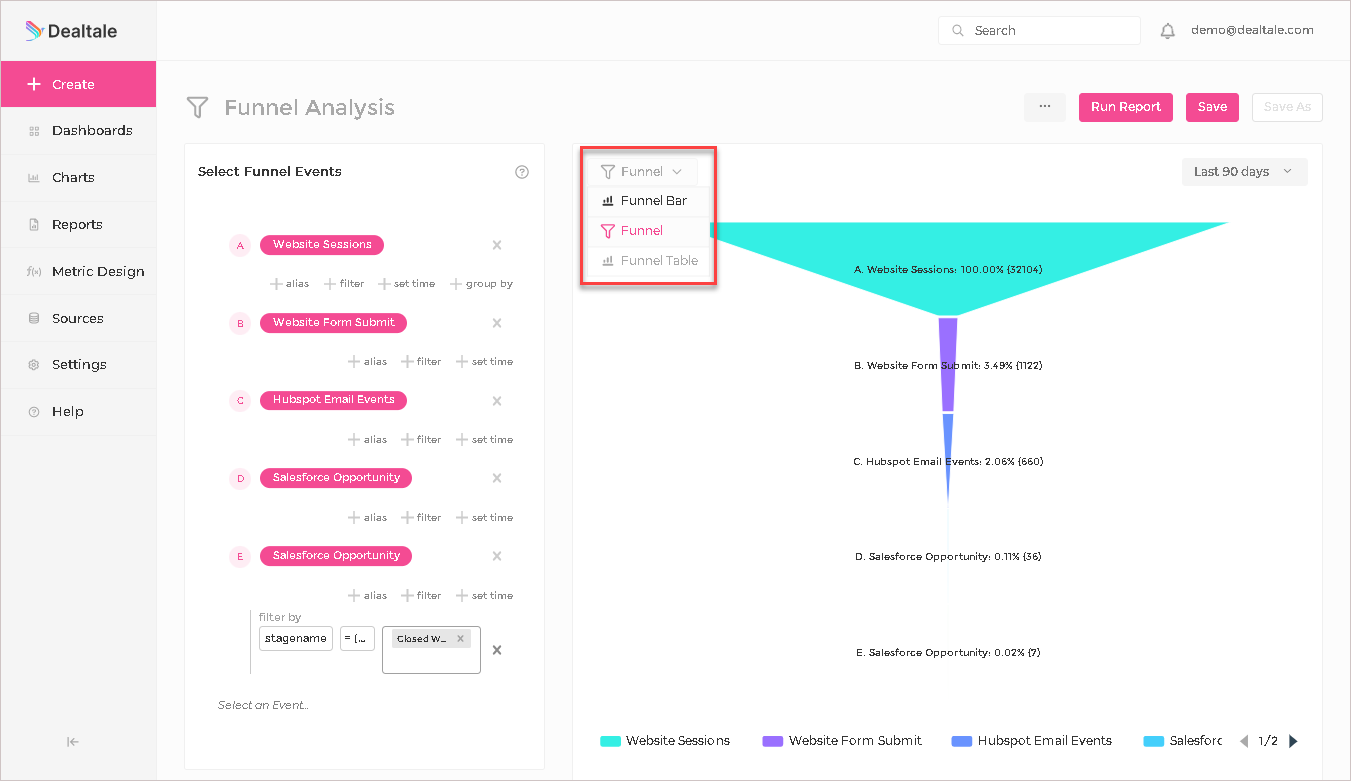Select Funnel Bar chart option
The width and height of the screenshot is (1351, 781).
point(649,201)
